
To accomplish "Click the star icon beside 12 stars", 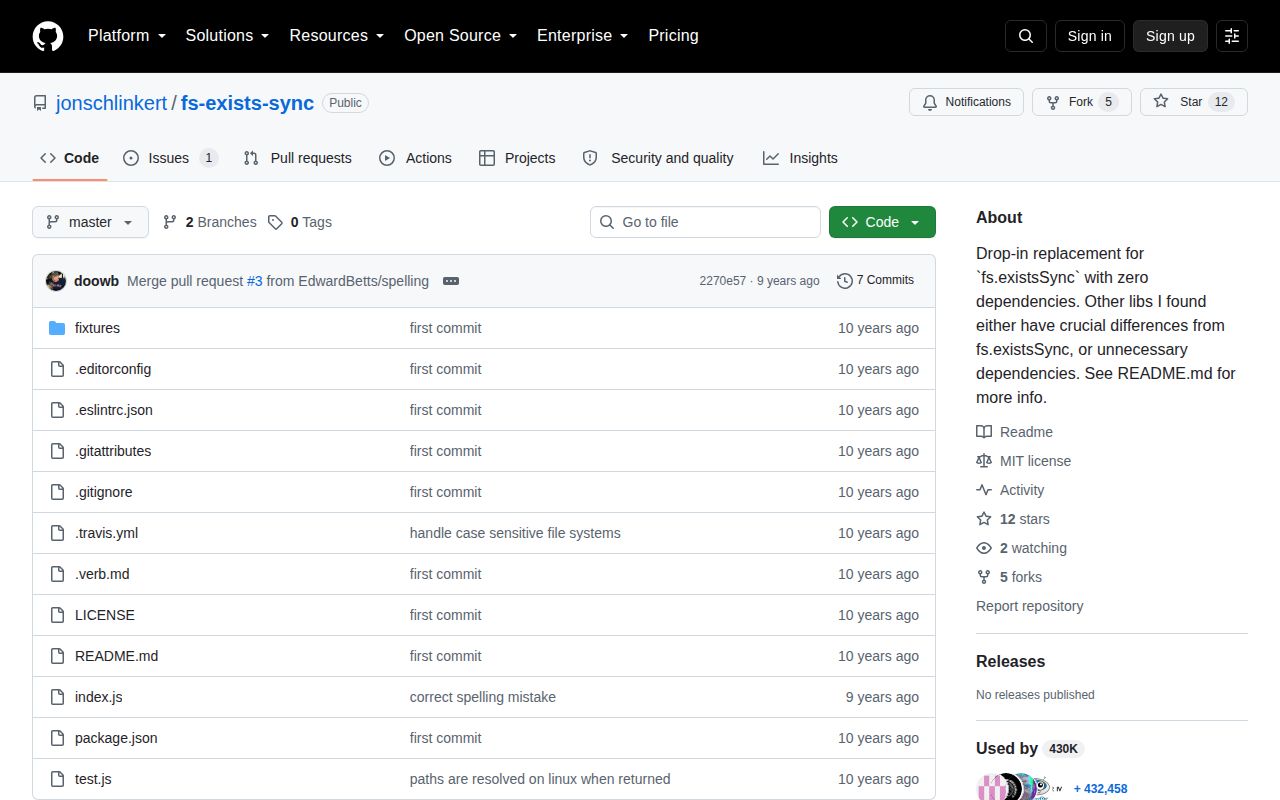I will [984, 519].
